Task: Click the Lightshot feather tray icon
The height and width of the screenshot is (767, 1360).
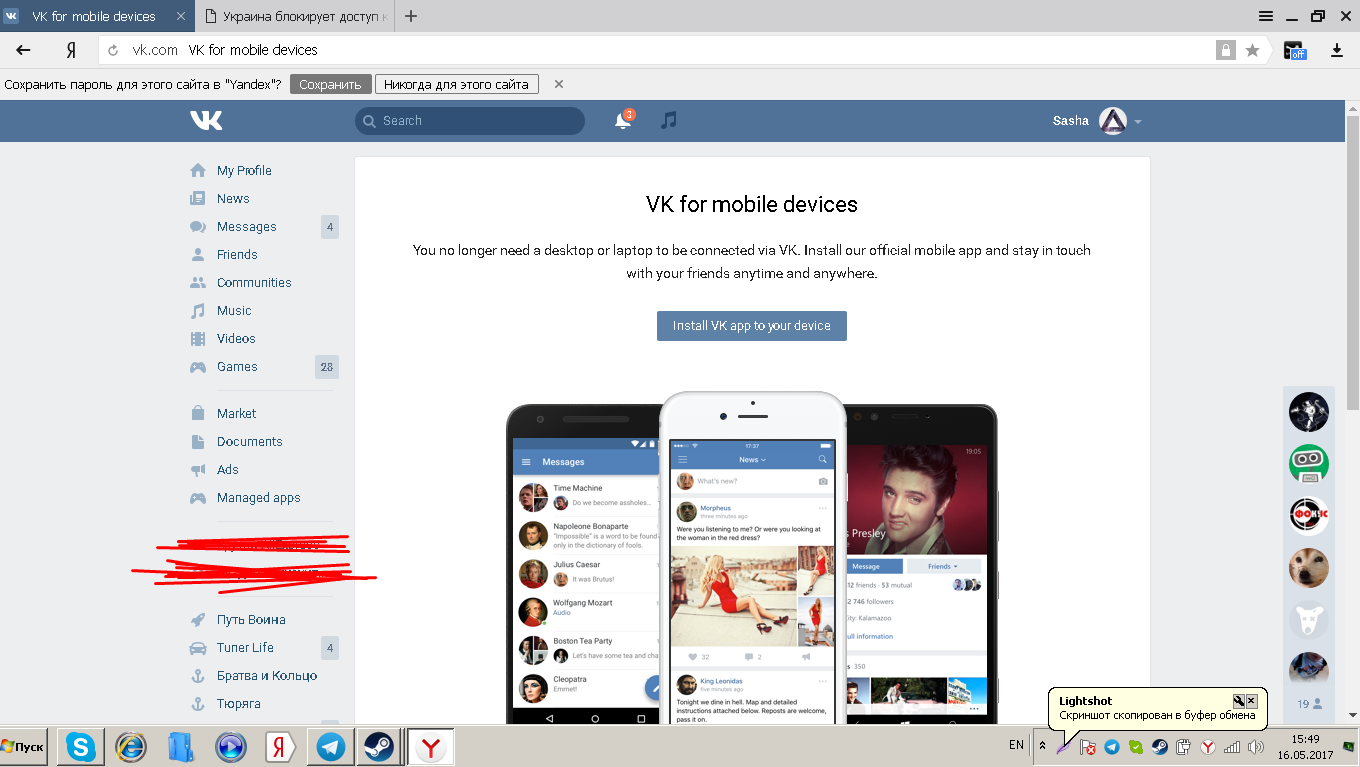Action: tap(1065, 746)
